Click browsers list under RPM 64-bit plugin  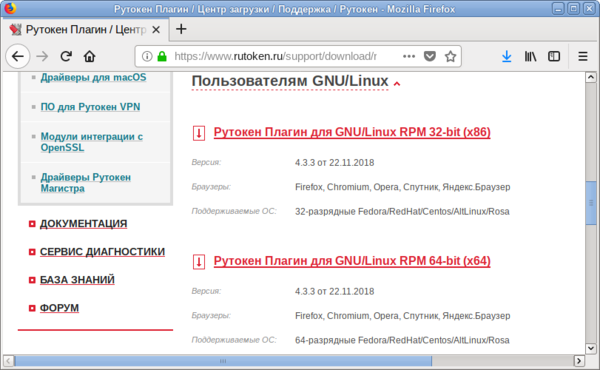click(403, 316)
